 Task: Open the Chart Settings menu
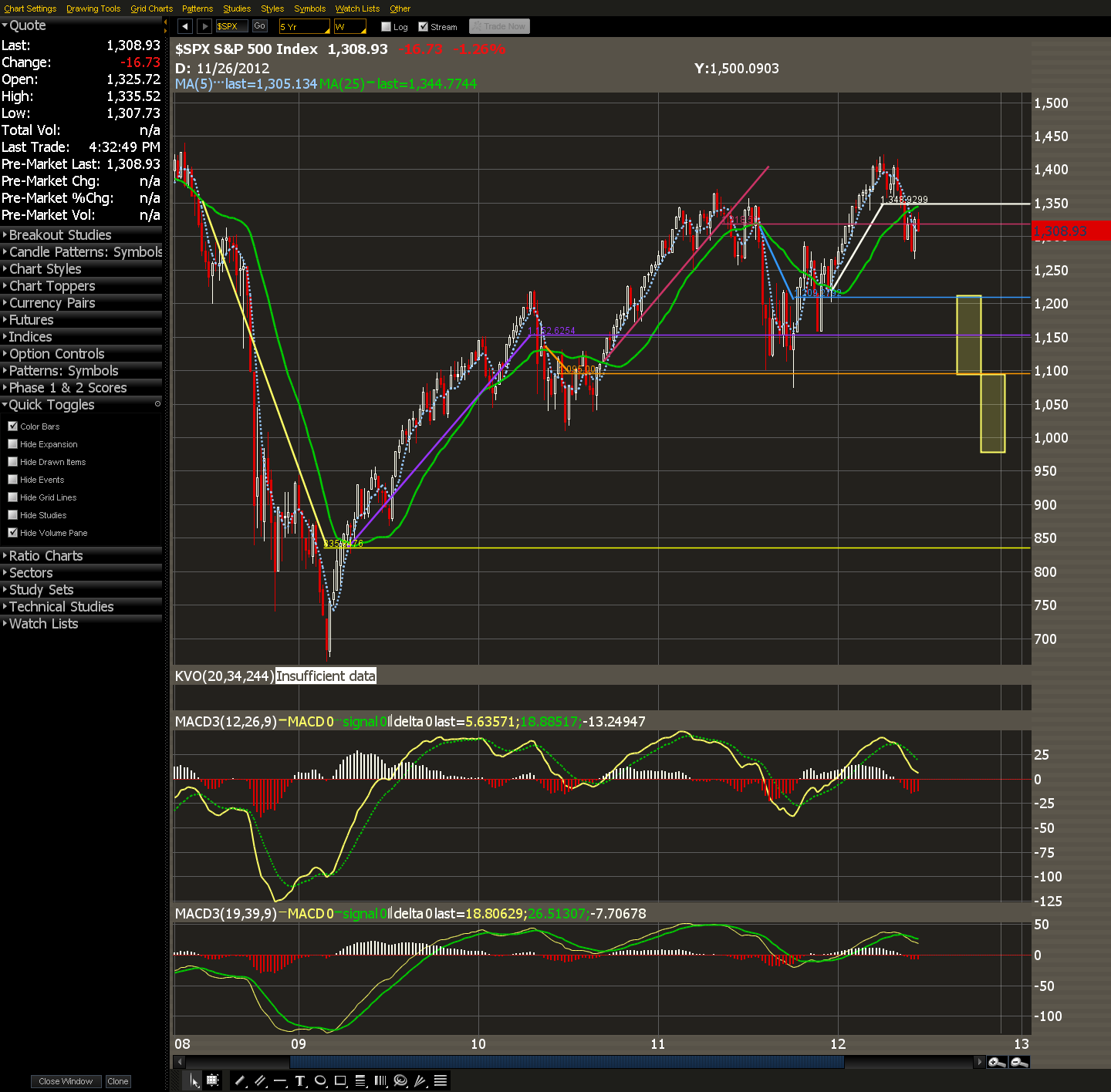(30, 8)
